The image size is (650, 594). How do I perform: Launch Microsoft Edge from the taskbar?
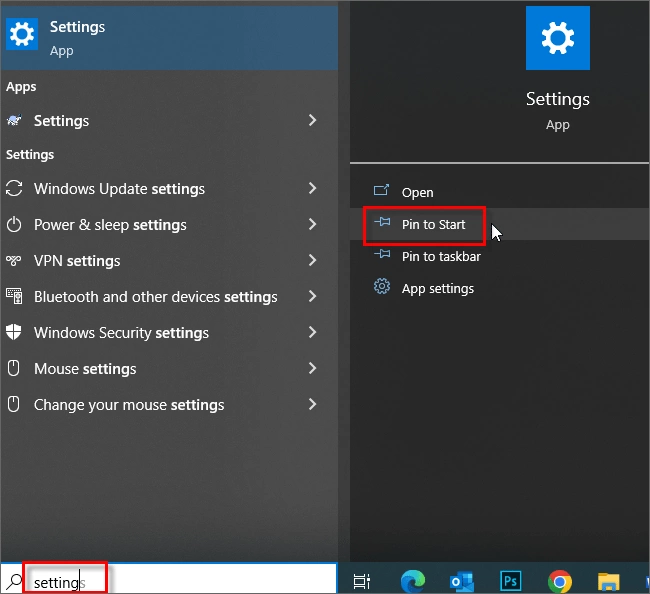click(x=413, y=581)
